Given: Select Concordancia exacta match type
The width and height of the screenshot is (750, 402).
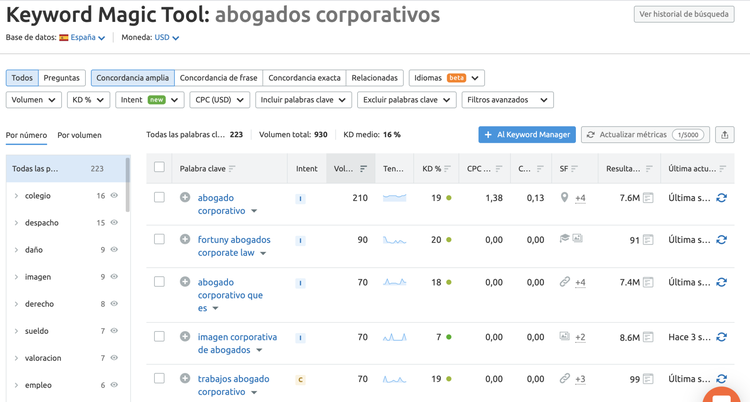Looking at the screenshot, I should click(x=304, y=78).
